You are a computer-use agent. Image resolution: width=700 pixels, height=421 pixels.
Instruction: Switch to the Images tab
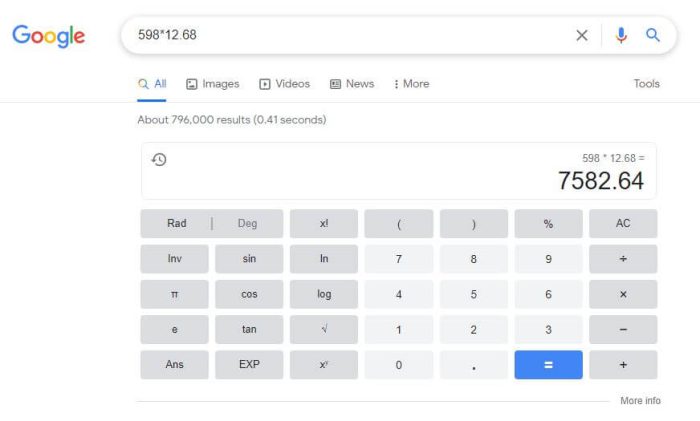tap(212, 84)
